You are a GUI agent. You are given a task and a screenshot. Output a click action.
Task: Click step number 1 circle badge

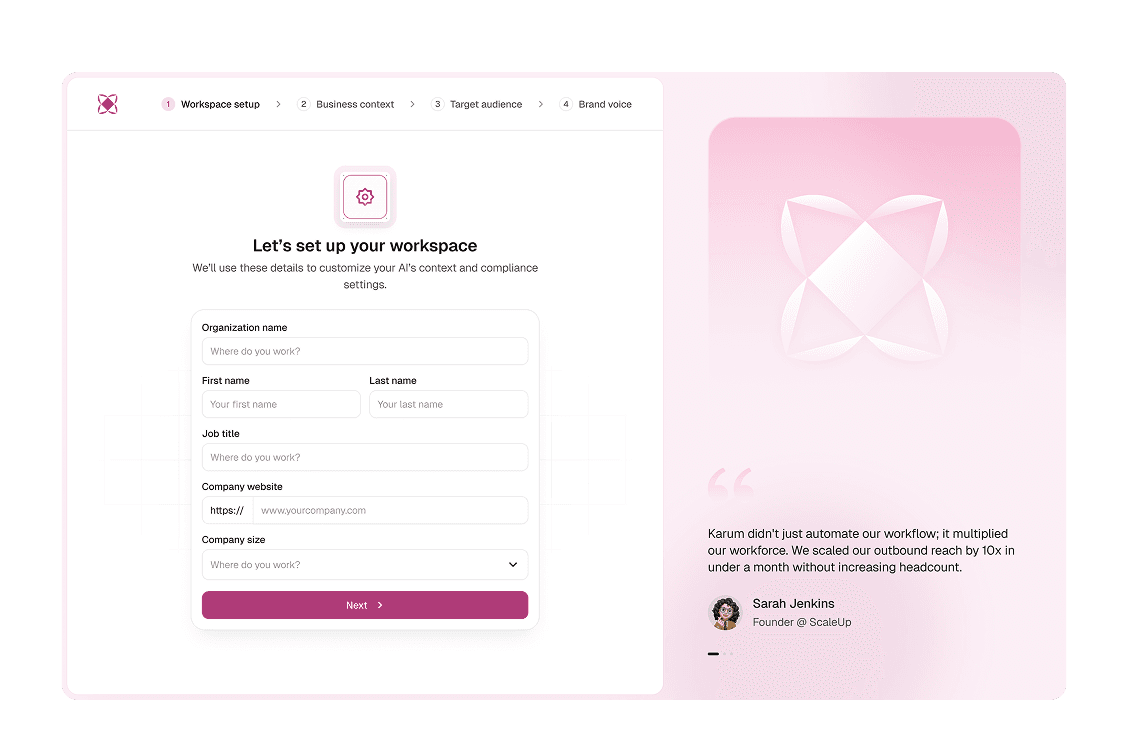point(168,104)
